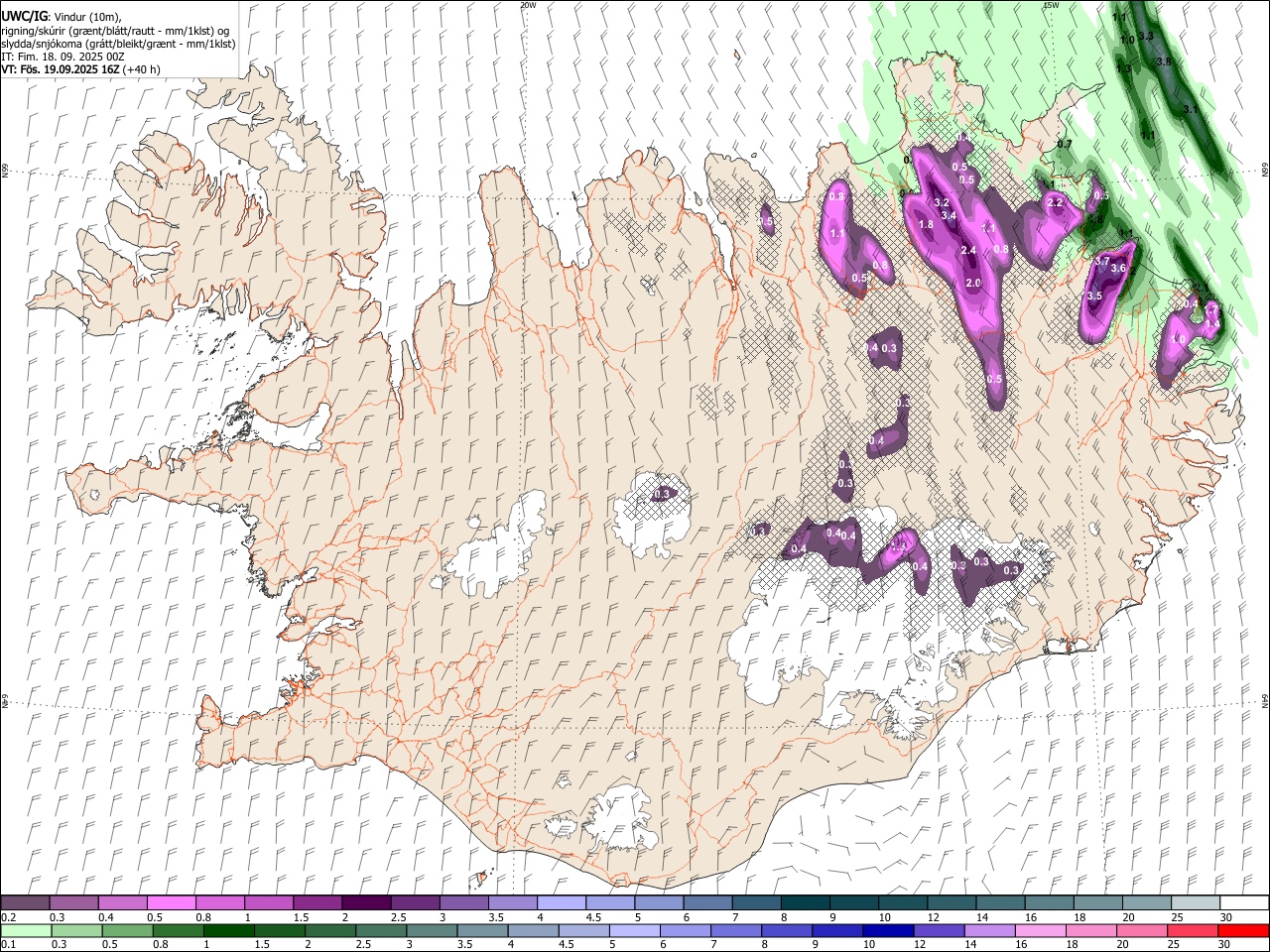This screenshot has width=1270, height=952.
Task: Click the 'rigning/skúrir' legend description line
Action: click(116, 30)
